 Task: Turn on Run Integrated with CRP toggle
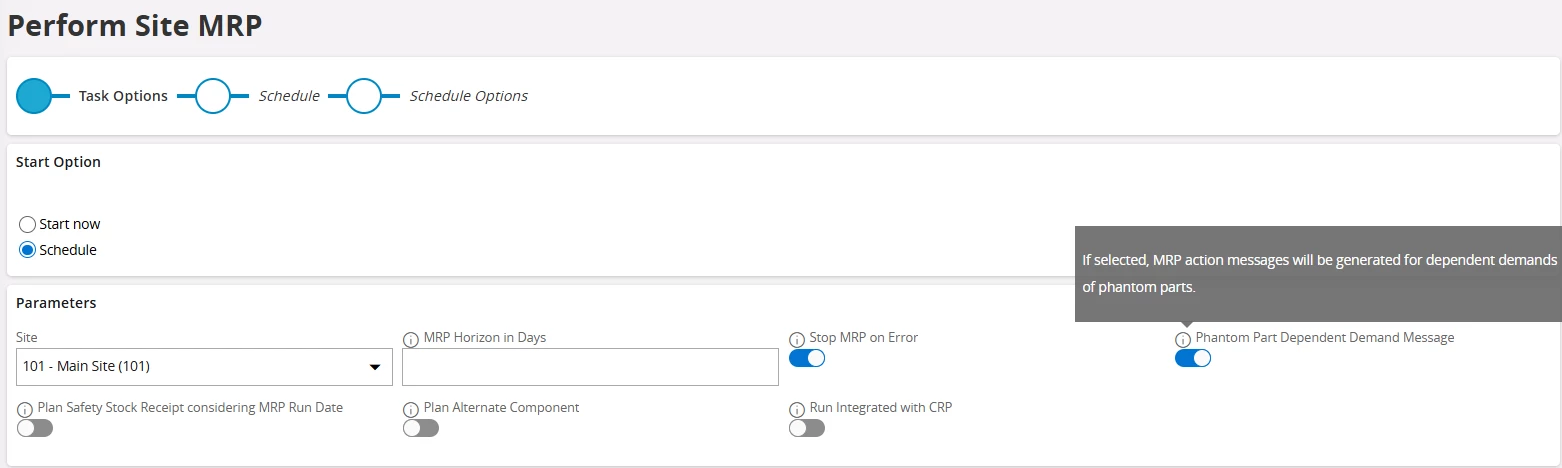(807, 428)
